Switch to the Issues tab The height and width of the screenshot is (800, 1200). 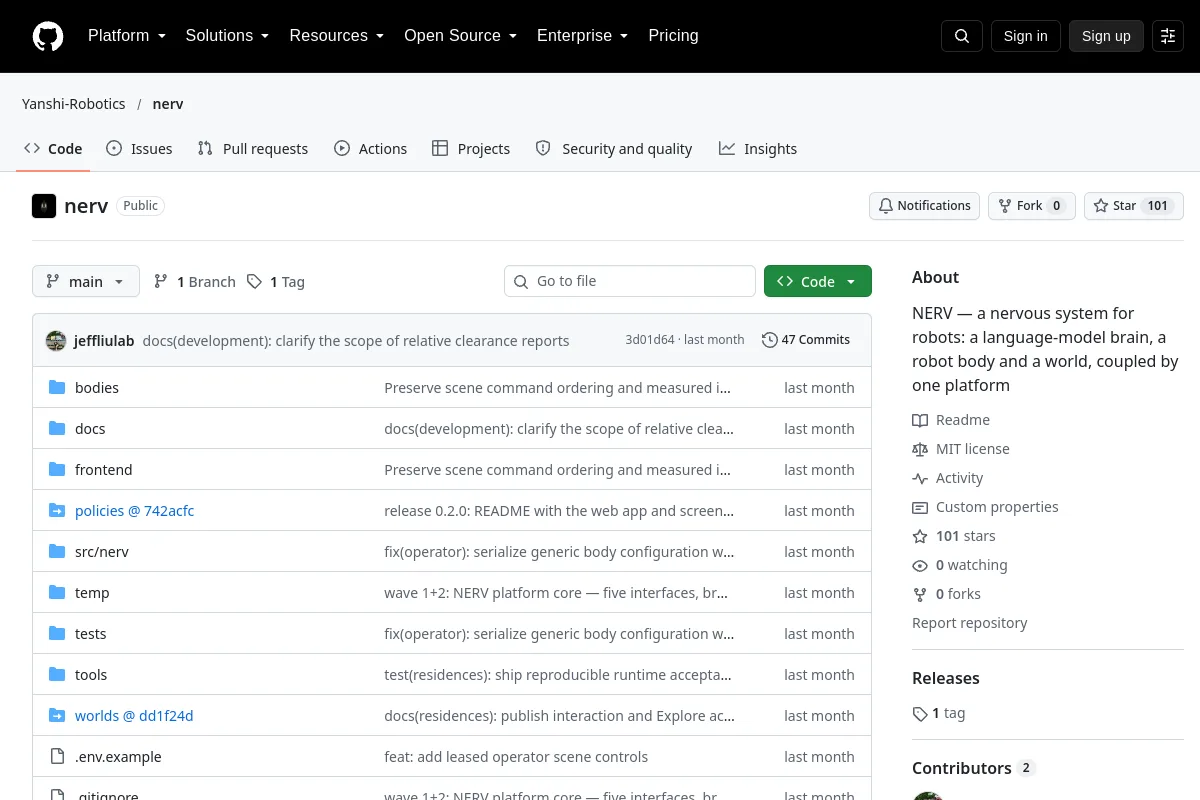(139, 148)
